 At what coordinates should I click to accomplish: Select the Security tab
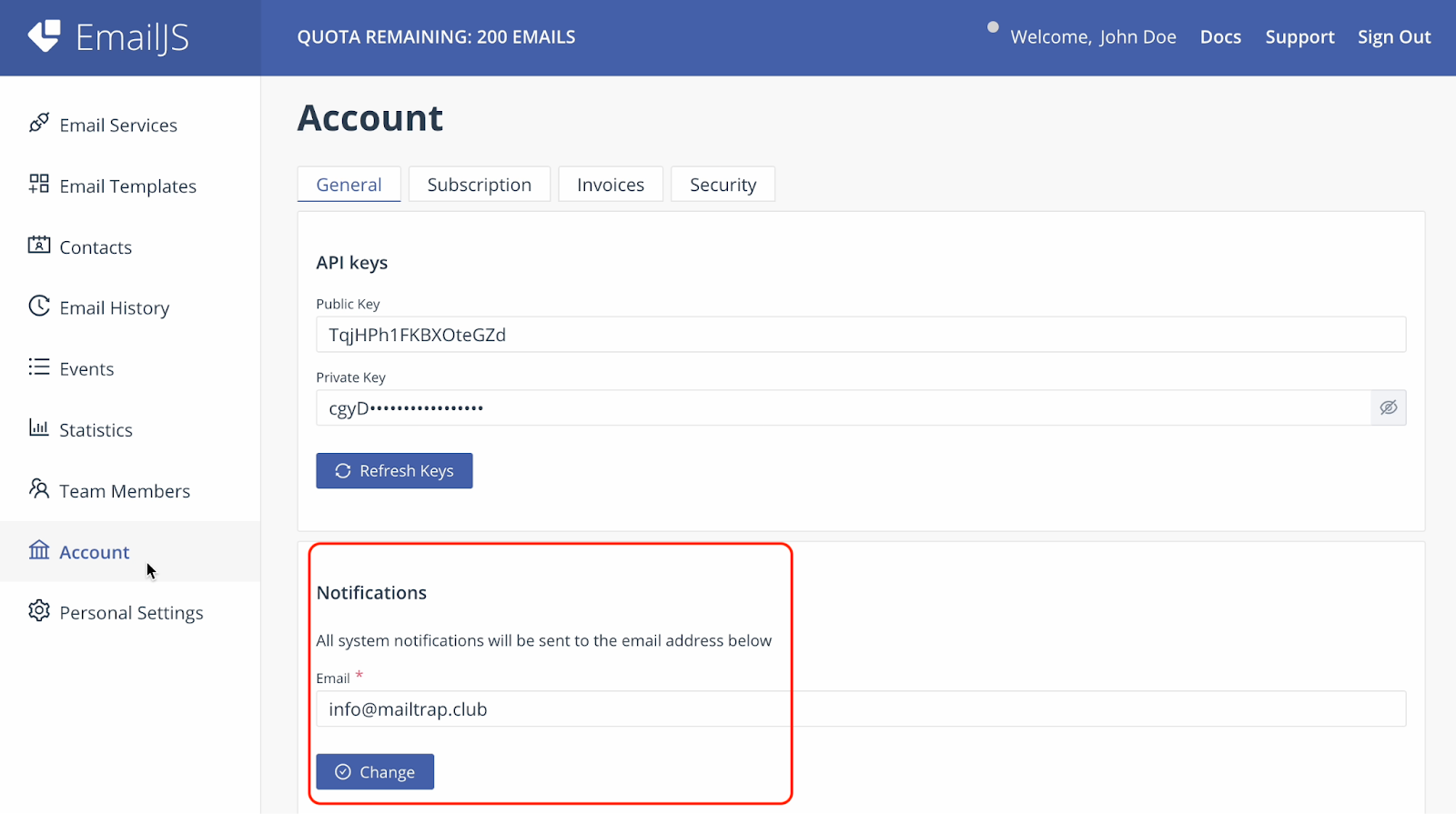pyautogui.click(x=723, y=185)
